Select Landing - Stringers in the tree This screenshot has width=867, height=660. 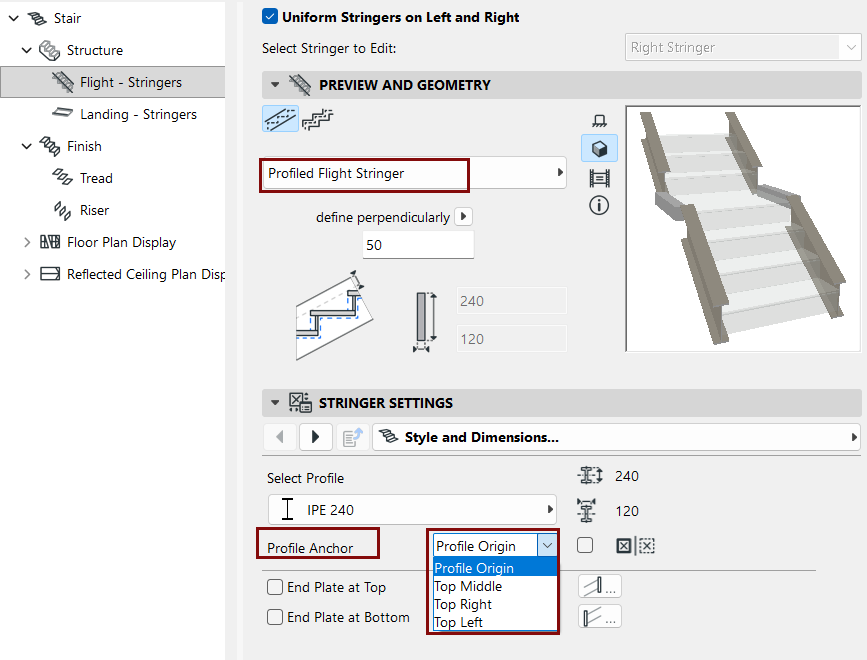coord(138,114)
